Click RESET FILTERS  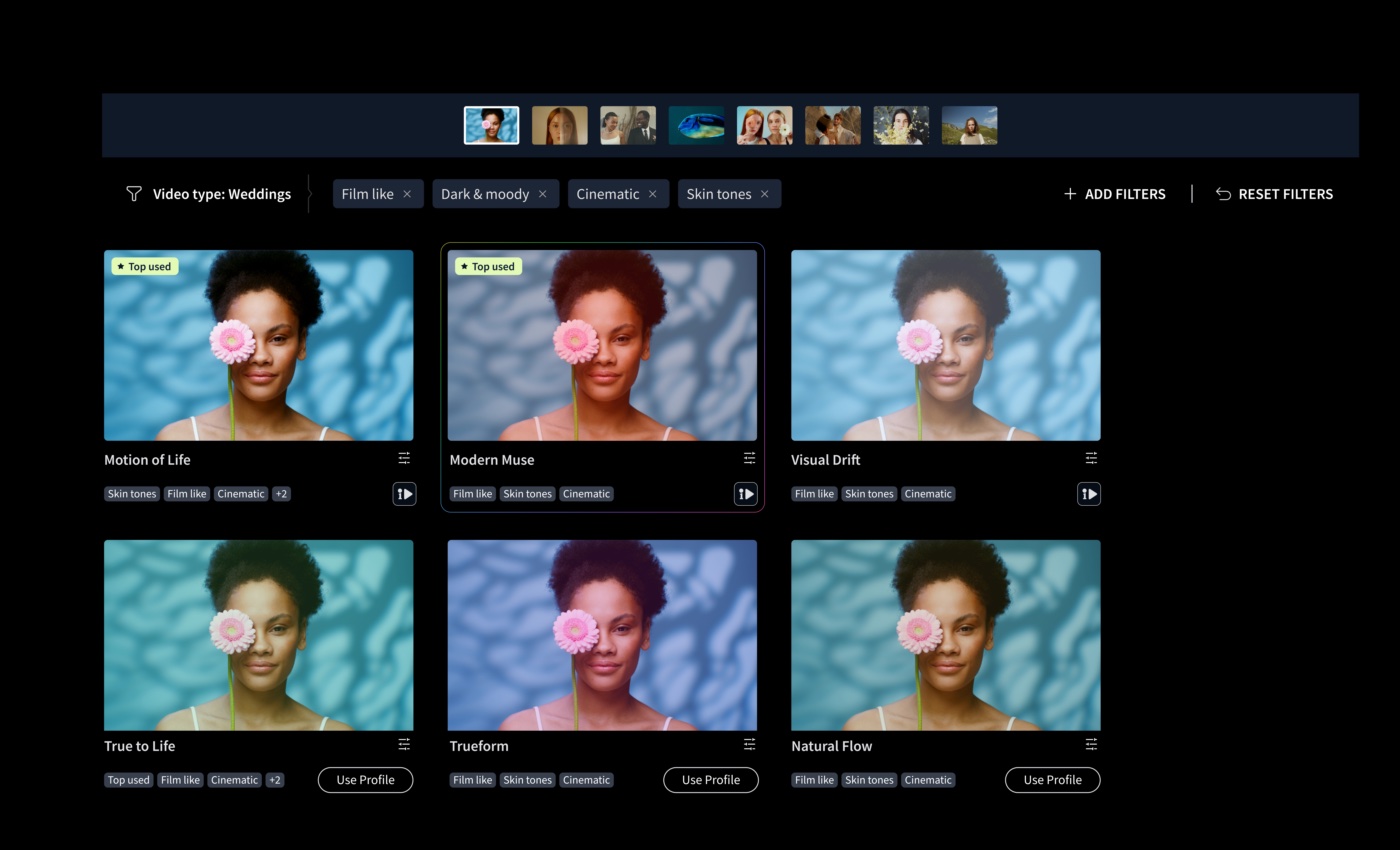tap(1274, 194)
